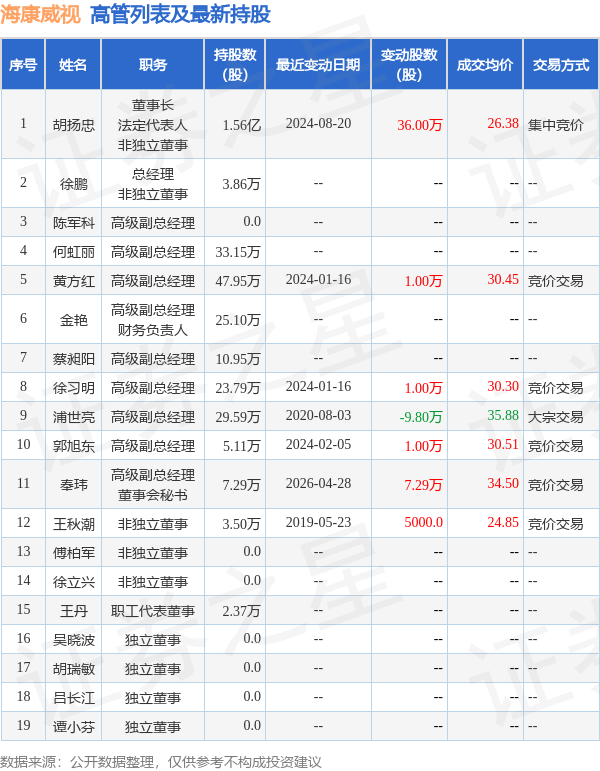The width and height of the screenshot is (600, 771).
Task: Click the 30.45 average price
Action: tap(503, 279)
